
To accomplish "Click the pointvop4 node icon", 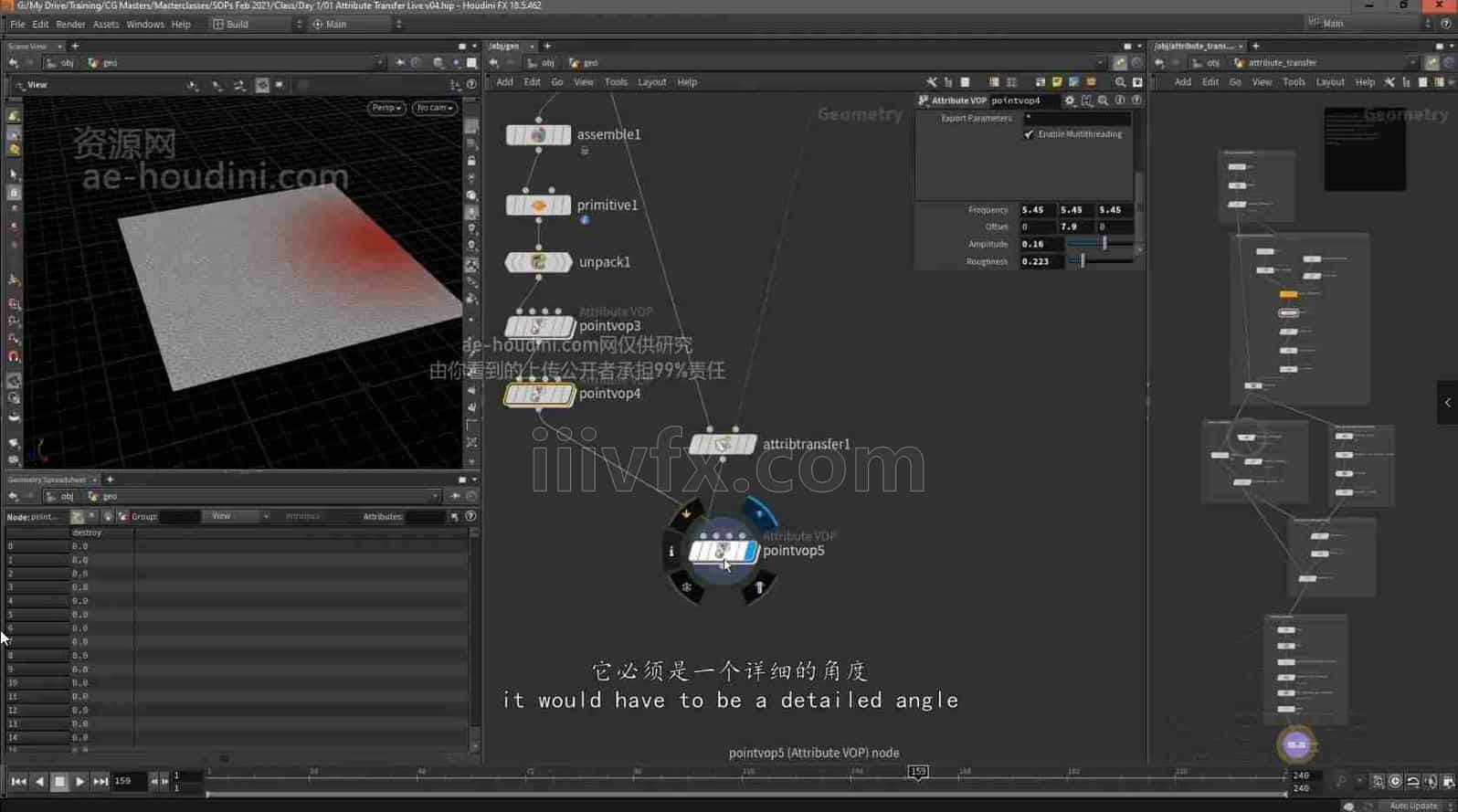I will tap(538, 395).
